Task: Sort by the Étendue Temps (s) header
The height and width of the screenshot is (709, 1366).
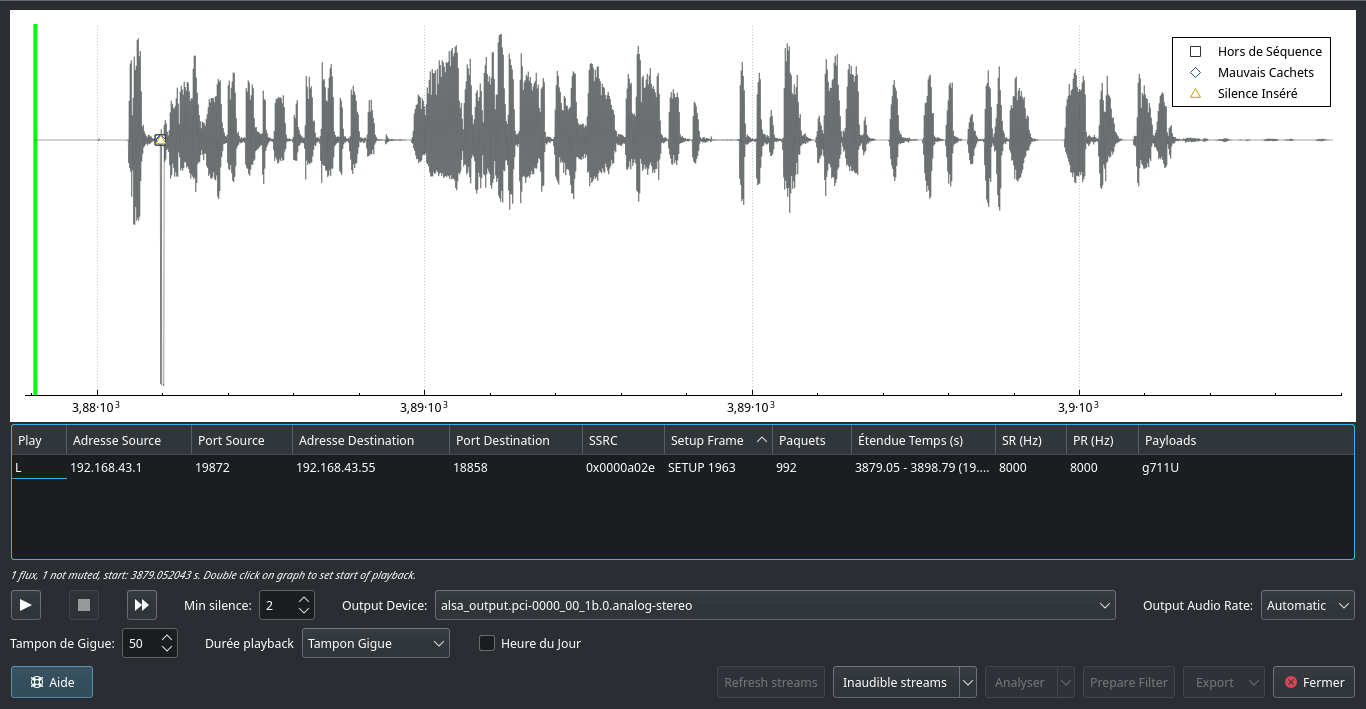Action: [x=923, y=440]
